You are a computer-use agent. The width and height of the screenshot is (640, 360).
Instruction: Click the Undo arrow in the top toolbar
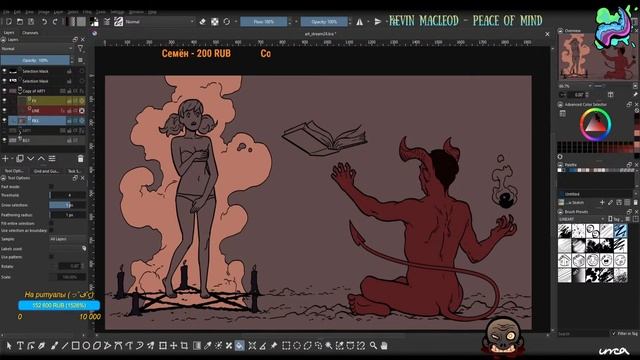(x=44, y=22)
